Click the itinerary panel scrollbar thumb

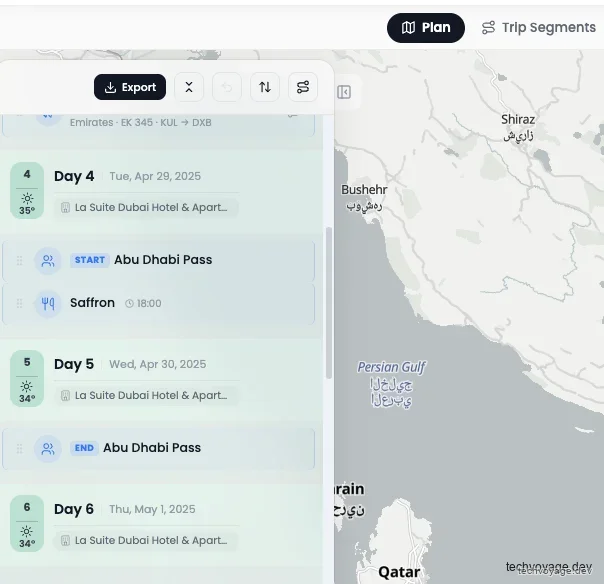(x=329, y=303)
